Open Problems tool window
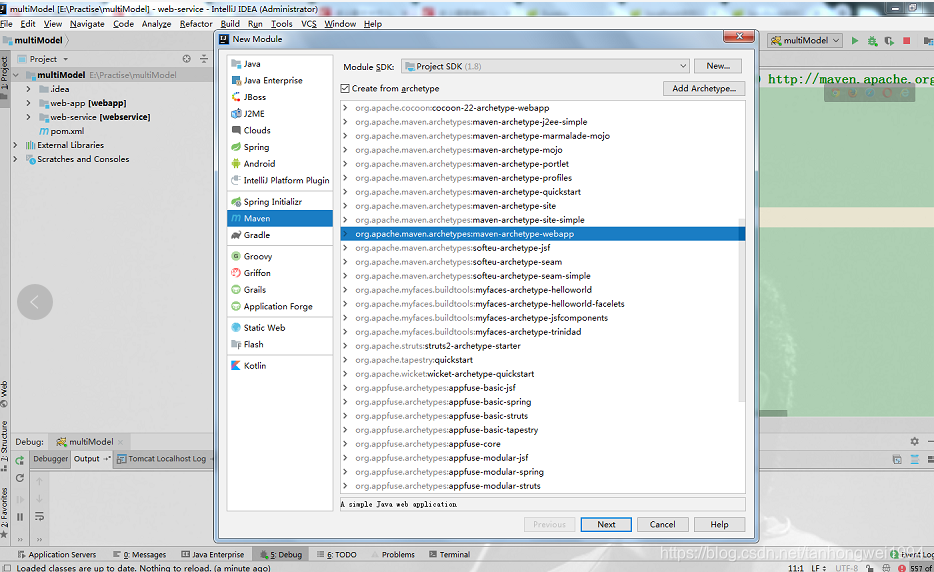 pos(393,555)
